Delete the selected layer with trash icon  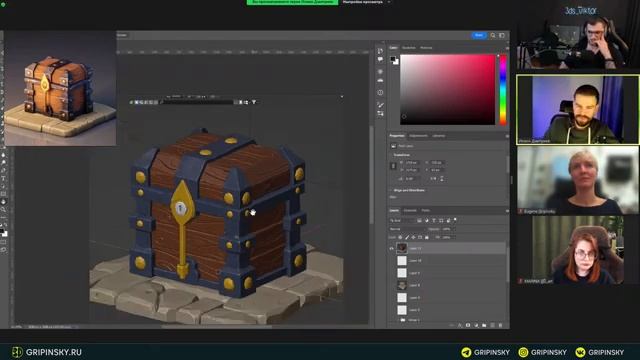500,325
